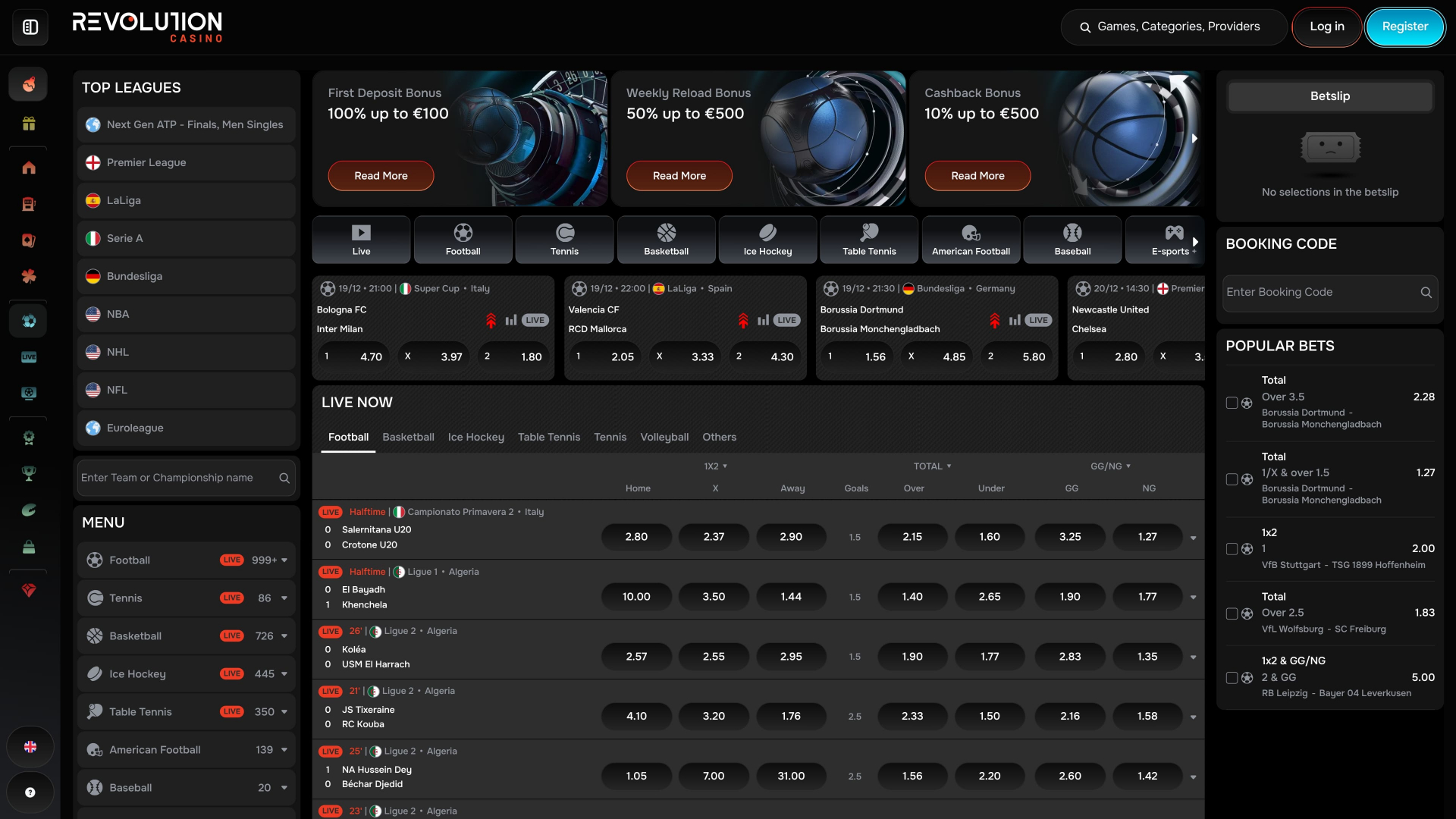Open live betting via the LIVE icon

[28, 356]
